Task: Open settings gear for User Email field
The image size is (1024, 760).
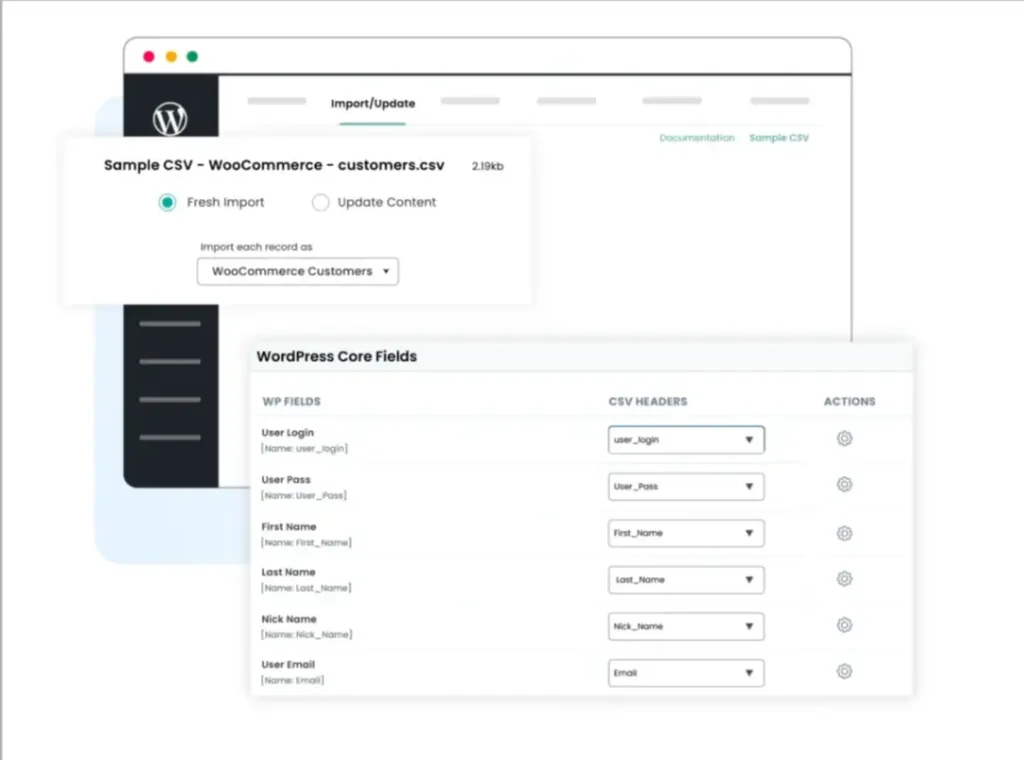Action: 844,671
